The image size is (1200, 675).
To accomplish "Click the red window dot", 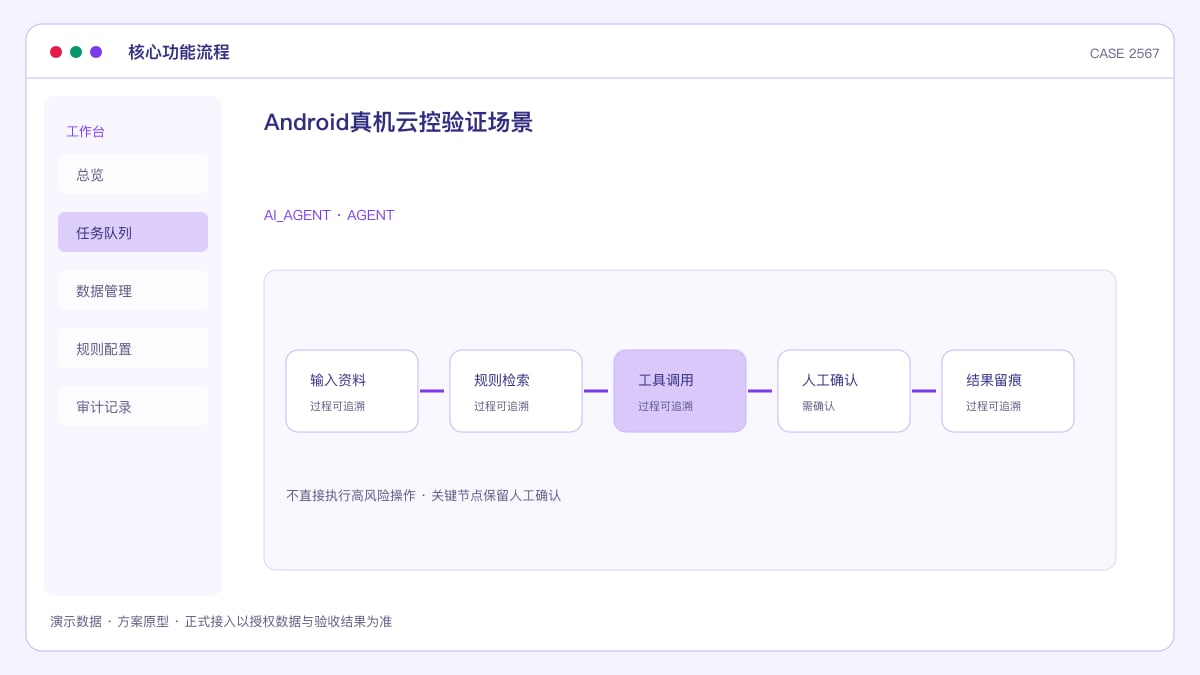I will coord(56,52).
